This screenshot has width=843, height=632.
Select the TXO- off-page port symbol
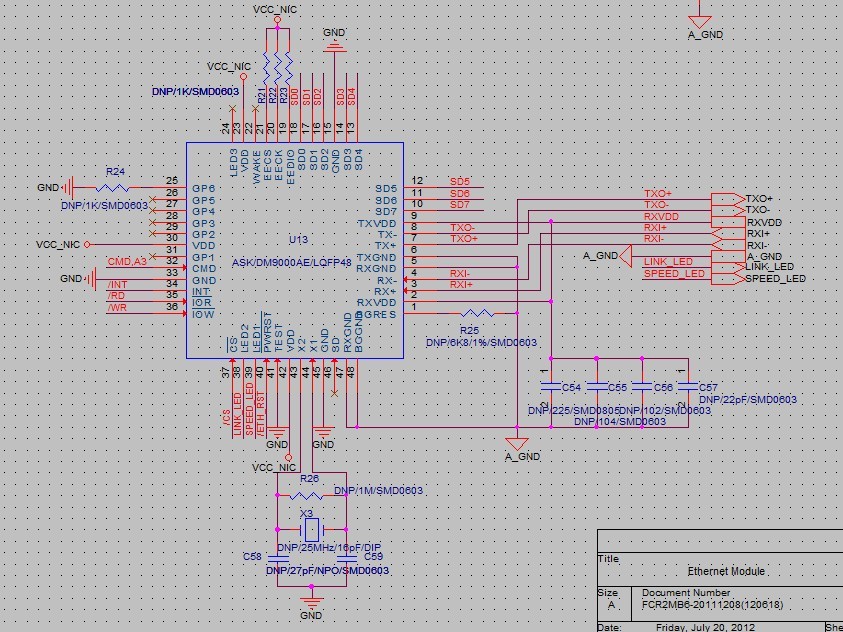coord(728,210)
